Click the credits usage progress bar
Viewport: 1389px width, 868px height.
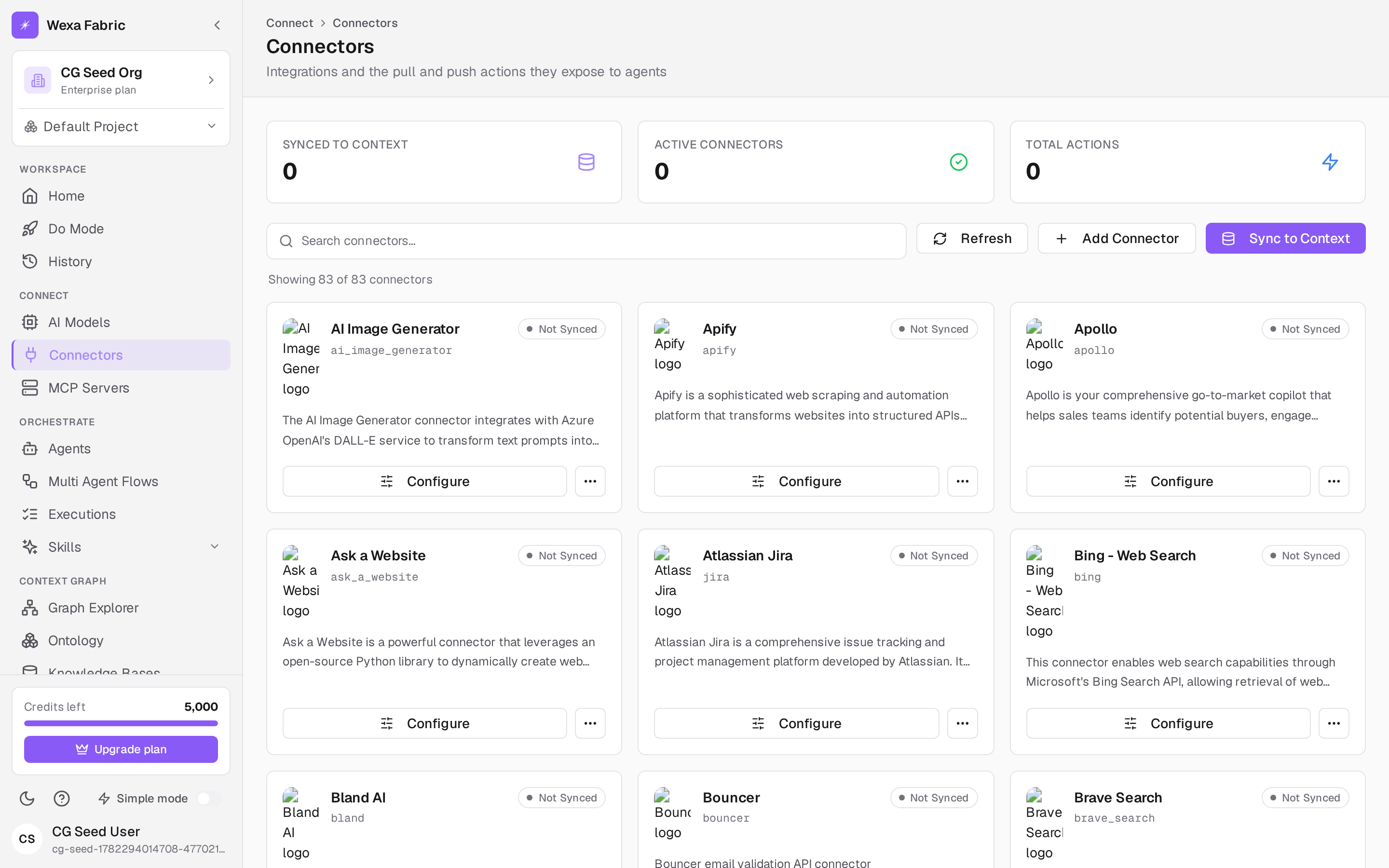(x=121, y=723)
